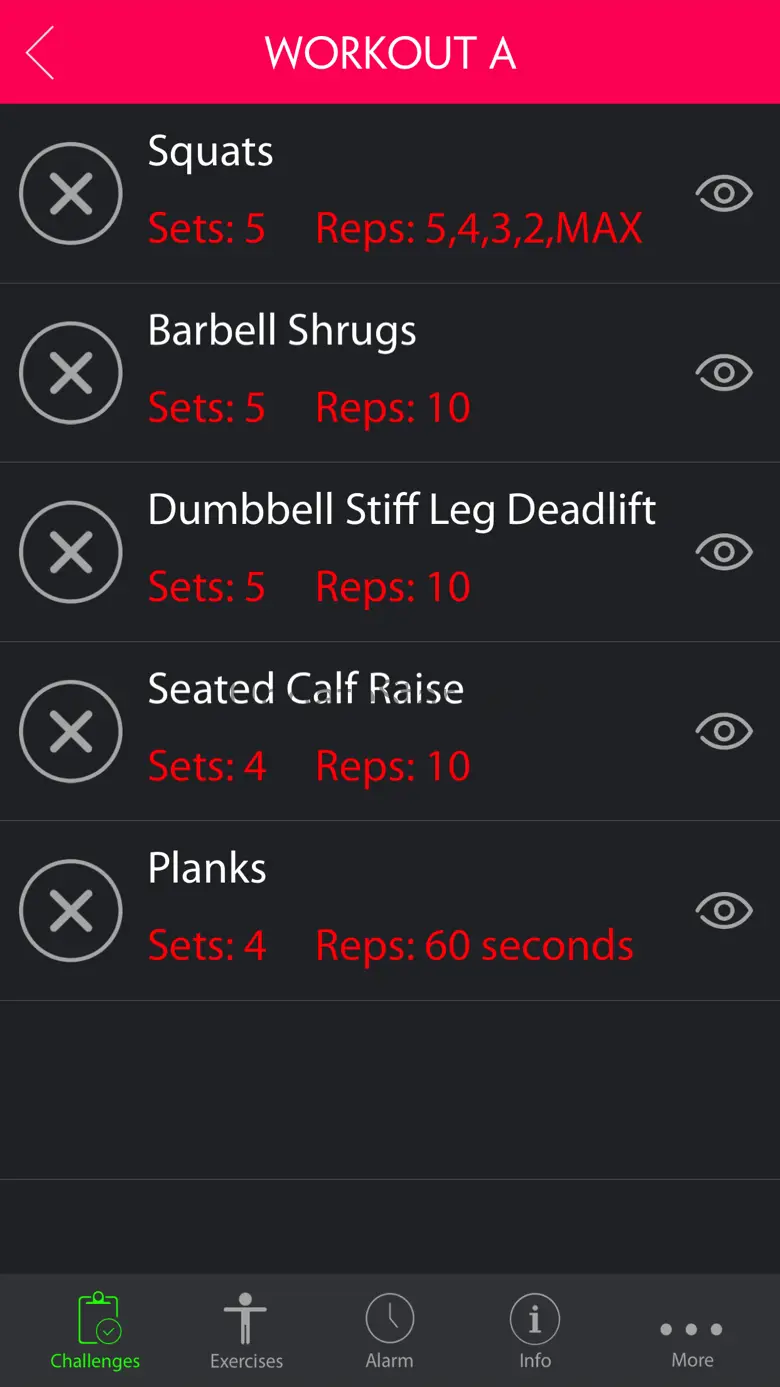Image resolution: width=780 pixels, height=1387 pixels.
Task: Tap the back arrow in the header
Action: click(40, 52)
